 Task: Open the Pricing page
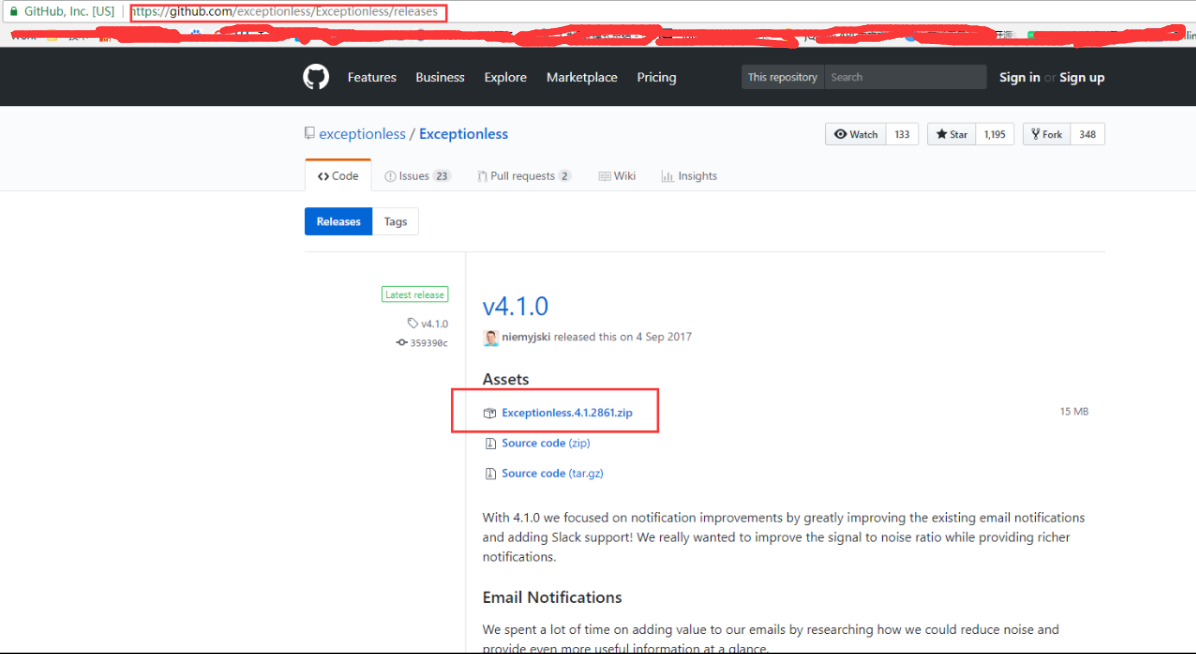(656, 77)
